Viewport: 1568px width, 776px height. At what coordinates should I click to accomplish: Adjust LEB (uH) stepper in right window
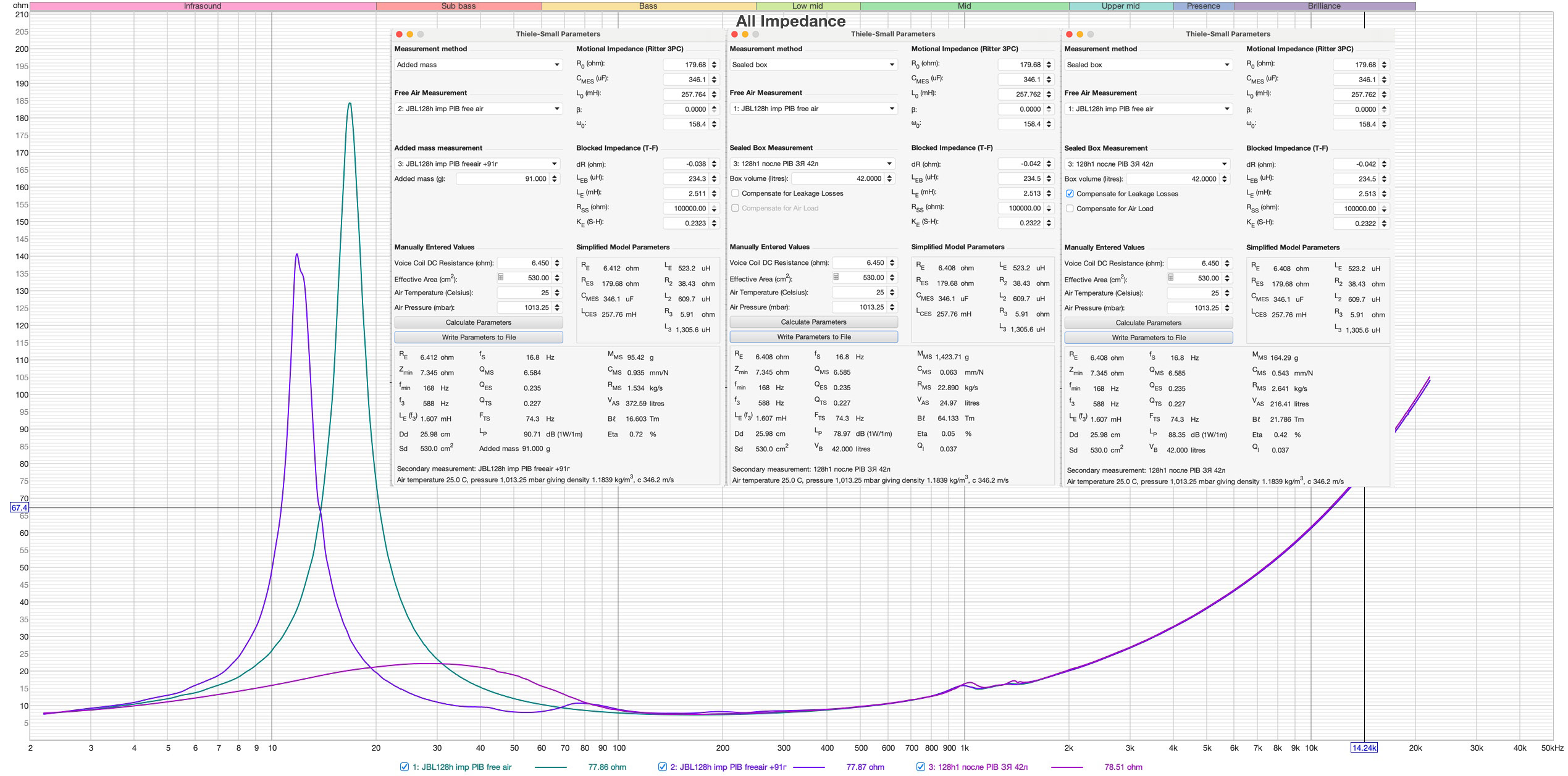pyautogui.click(x=1384, y=179)
